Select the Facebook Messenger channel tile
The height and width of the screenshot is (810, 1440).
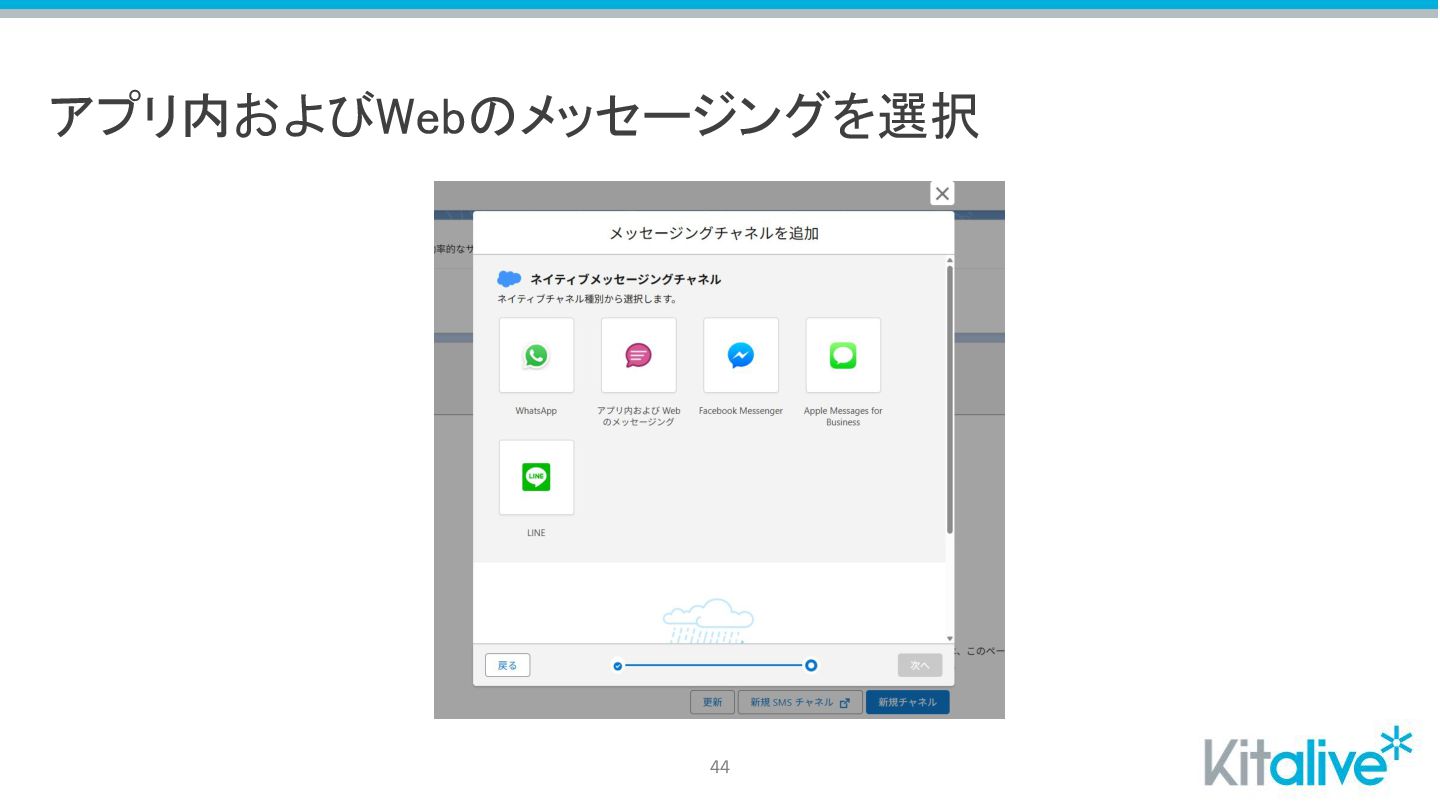pos(741,355)
